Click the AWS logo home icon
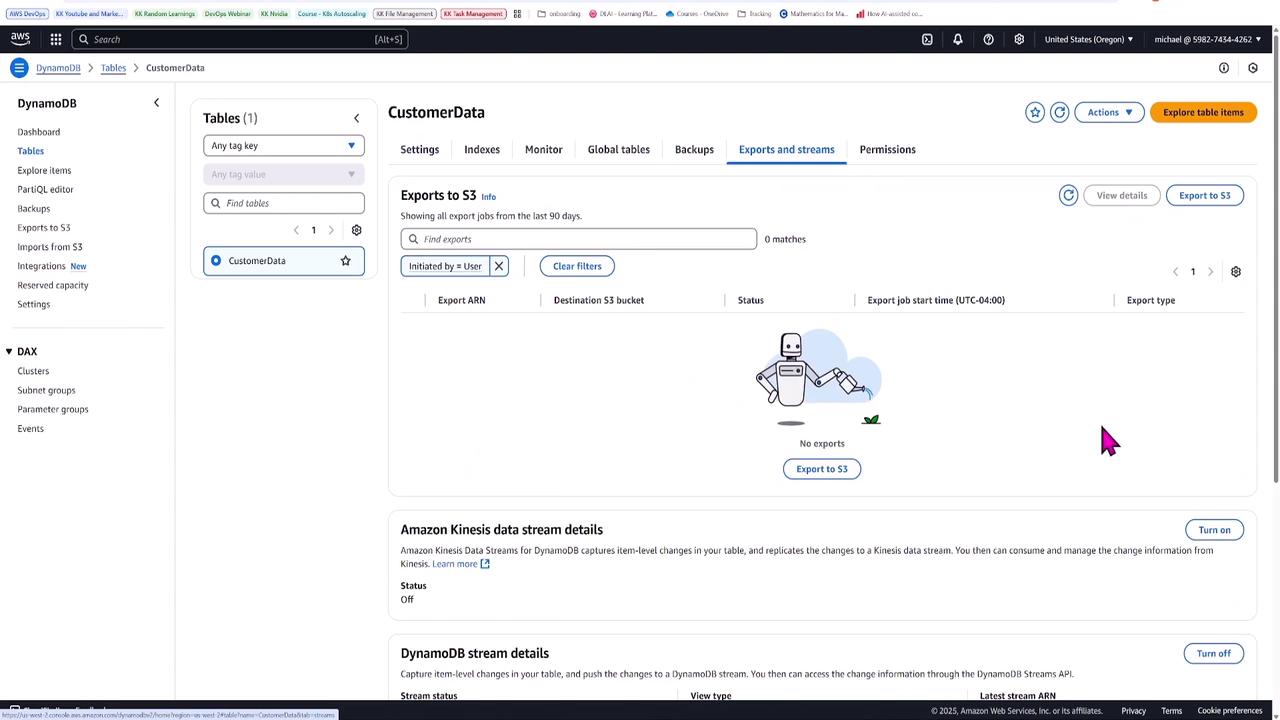The image size is (1280, 720). [x=21, y=39]
